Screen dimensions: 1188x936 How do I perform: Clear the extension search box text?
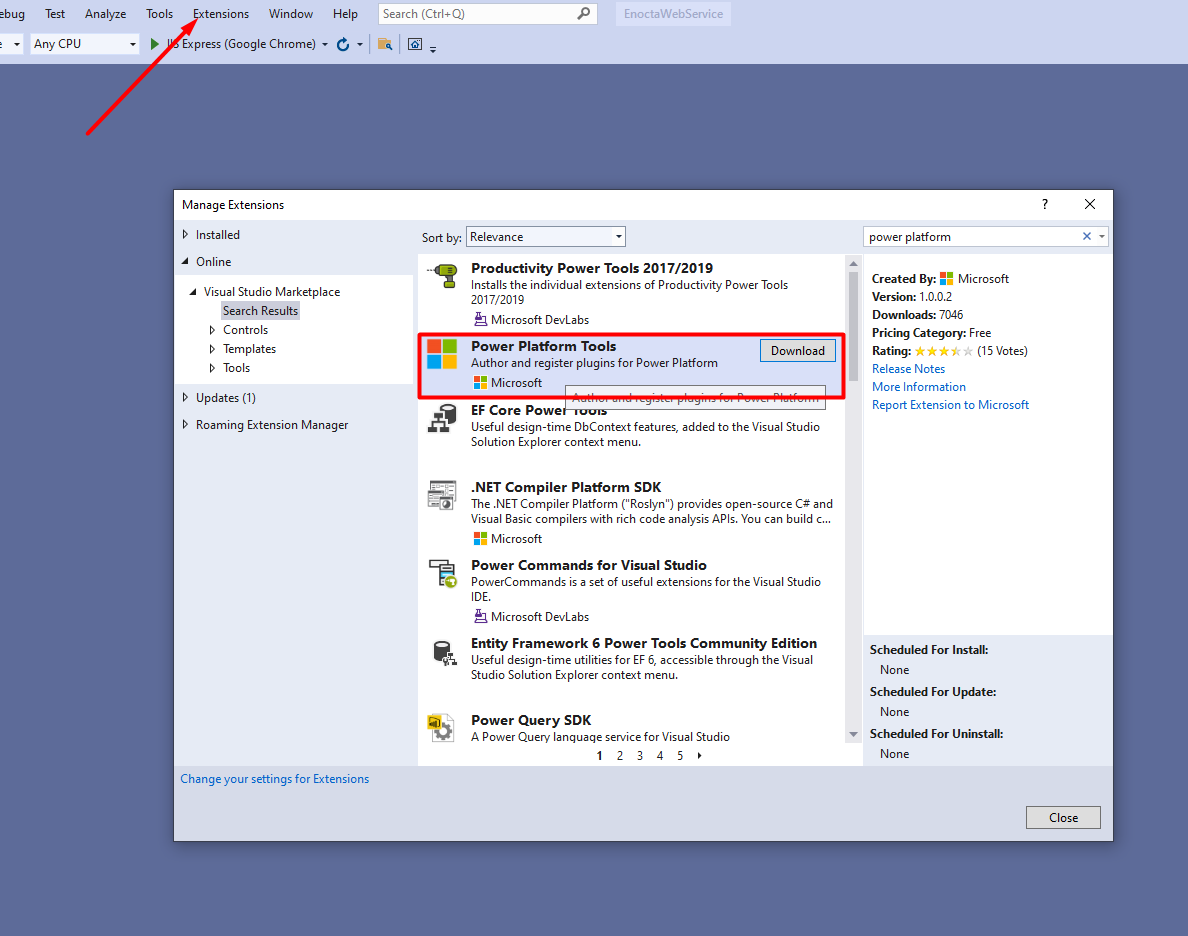[x=1087, y=237]
